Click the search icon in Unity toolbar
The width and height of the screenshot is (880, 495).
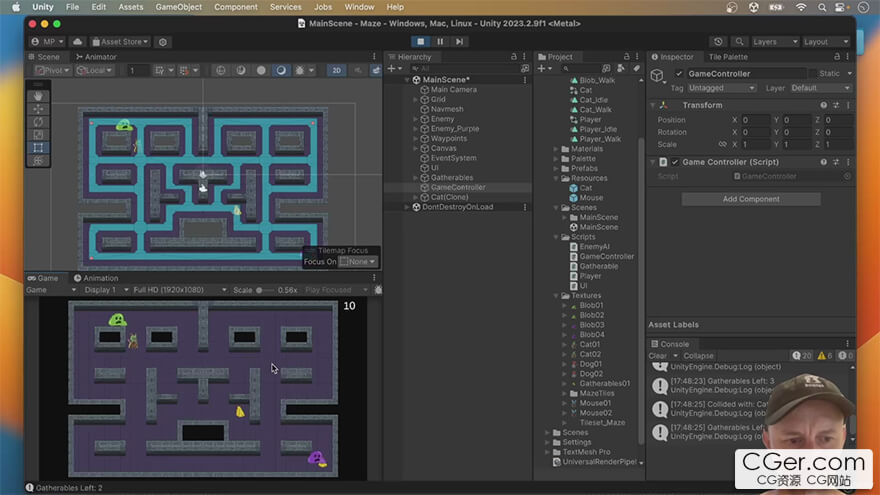[739, 42]
